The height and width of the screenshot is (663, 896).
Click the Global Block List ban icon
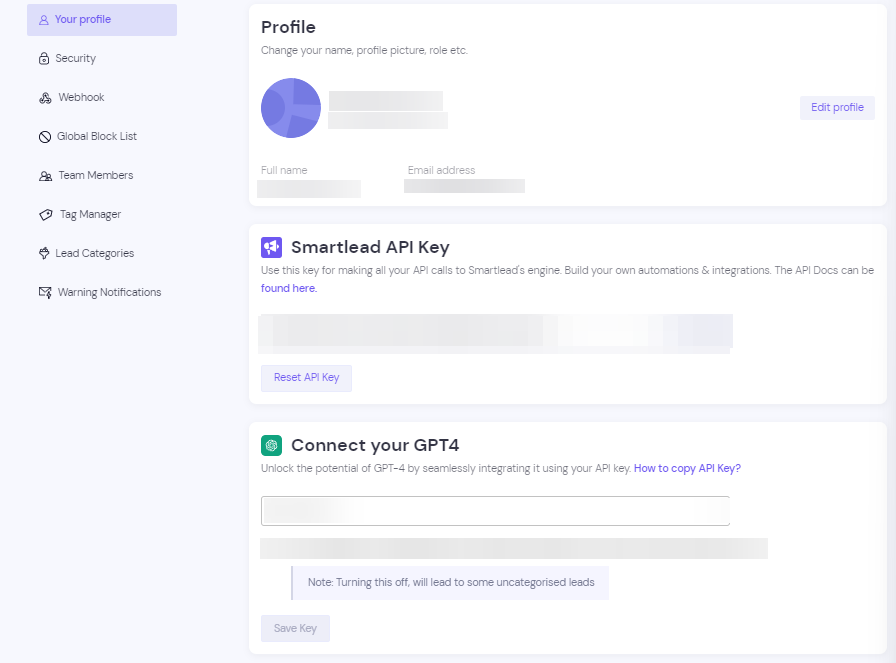[x=45, y=137]
